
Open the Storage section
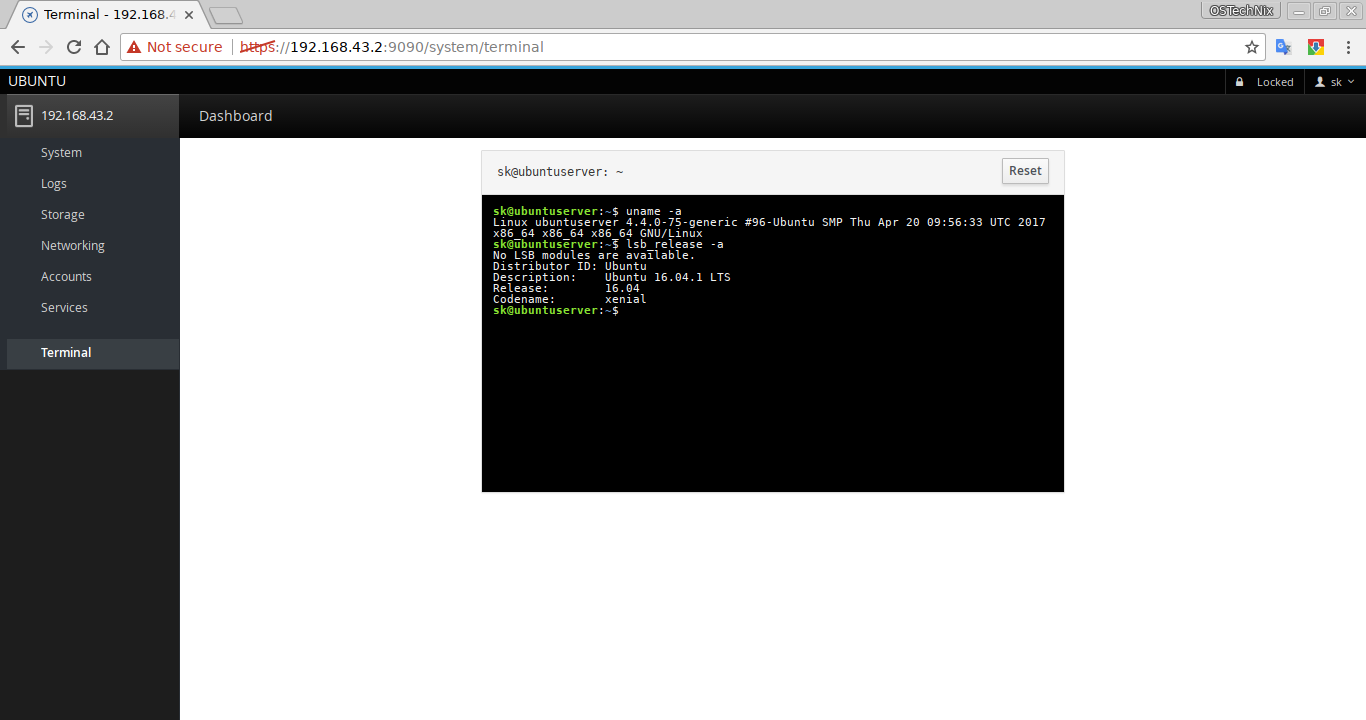pos(62,214)
